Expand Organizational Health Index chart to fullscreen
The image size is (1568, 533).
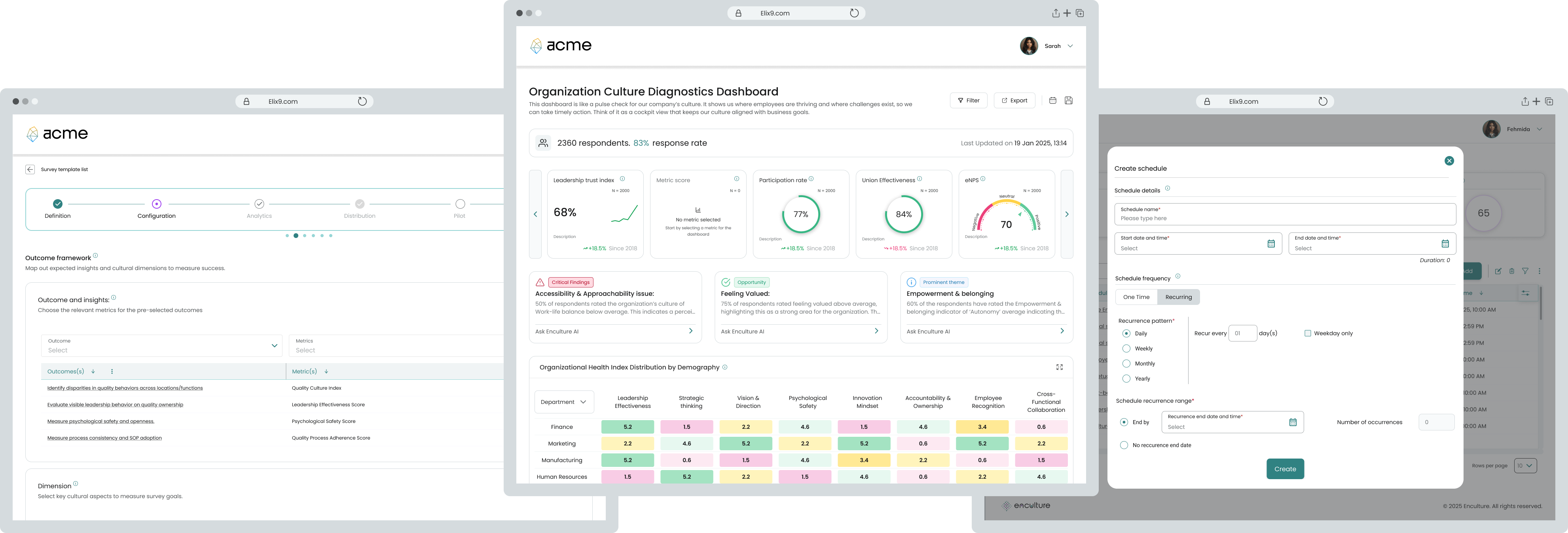(1060, 367)
